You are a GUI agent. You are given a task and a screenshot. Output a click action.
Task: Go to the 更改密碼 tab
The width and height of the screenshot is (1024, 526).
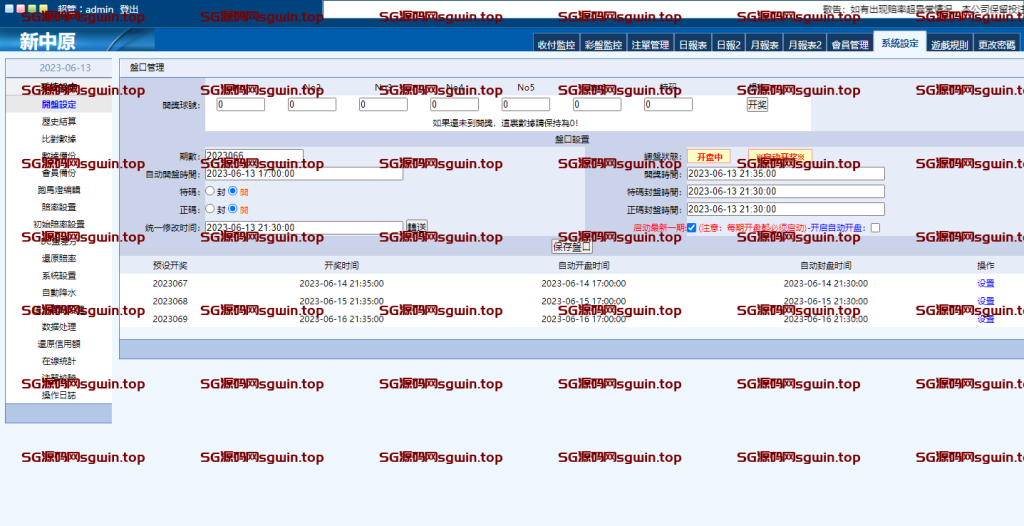coord(996,45)
